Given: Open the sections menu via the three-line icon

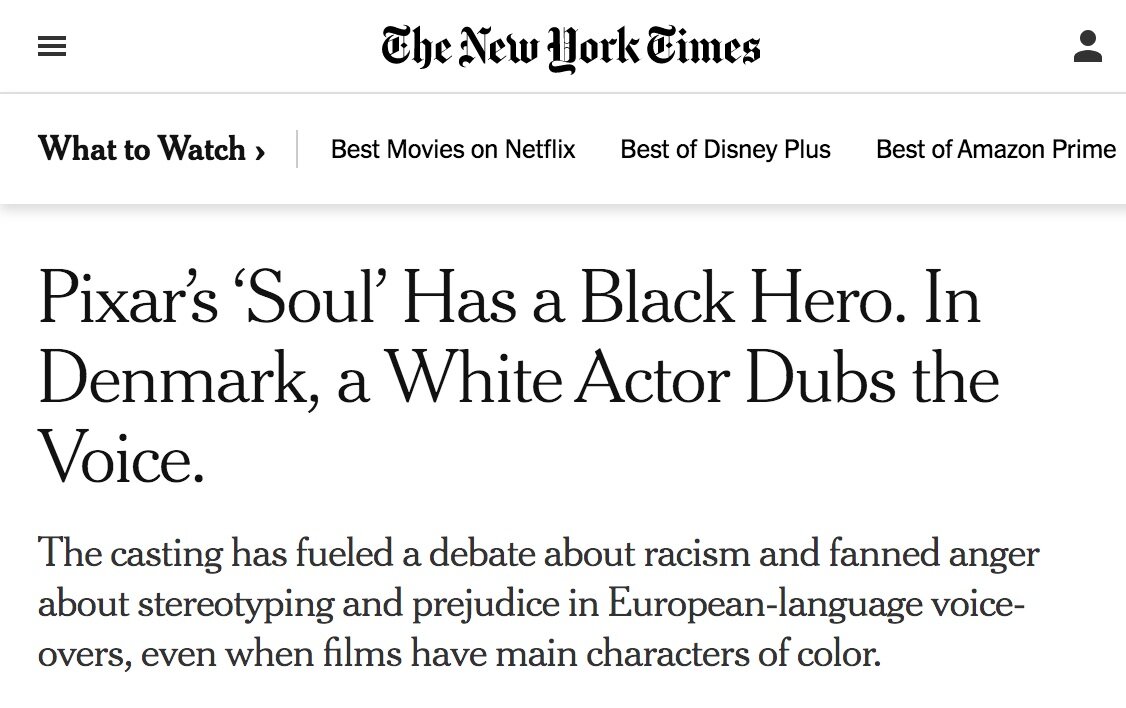Looking at the screenshot, I should [x=51, y=45].
